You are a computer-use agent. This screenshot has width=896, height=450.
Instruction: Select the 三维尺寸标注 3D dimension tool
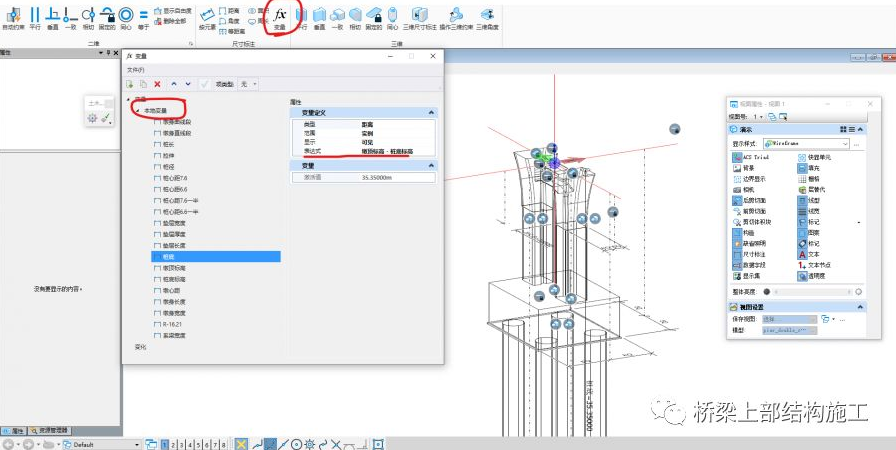click(x=419, y=18)
